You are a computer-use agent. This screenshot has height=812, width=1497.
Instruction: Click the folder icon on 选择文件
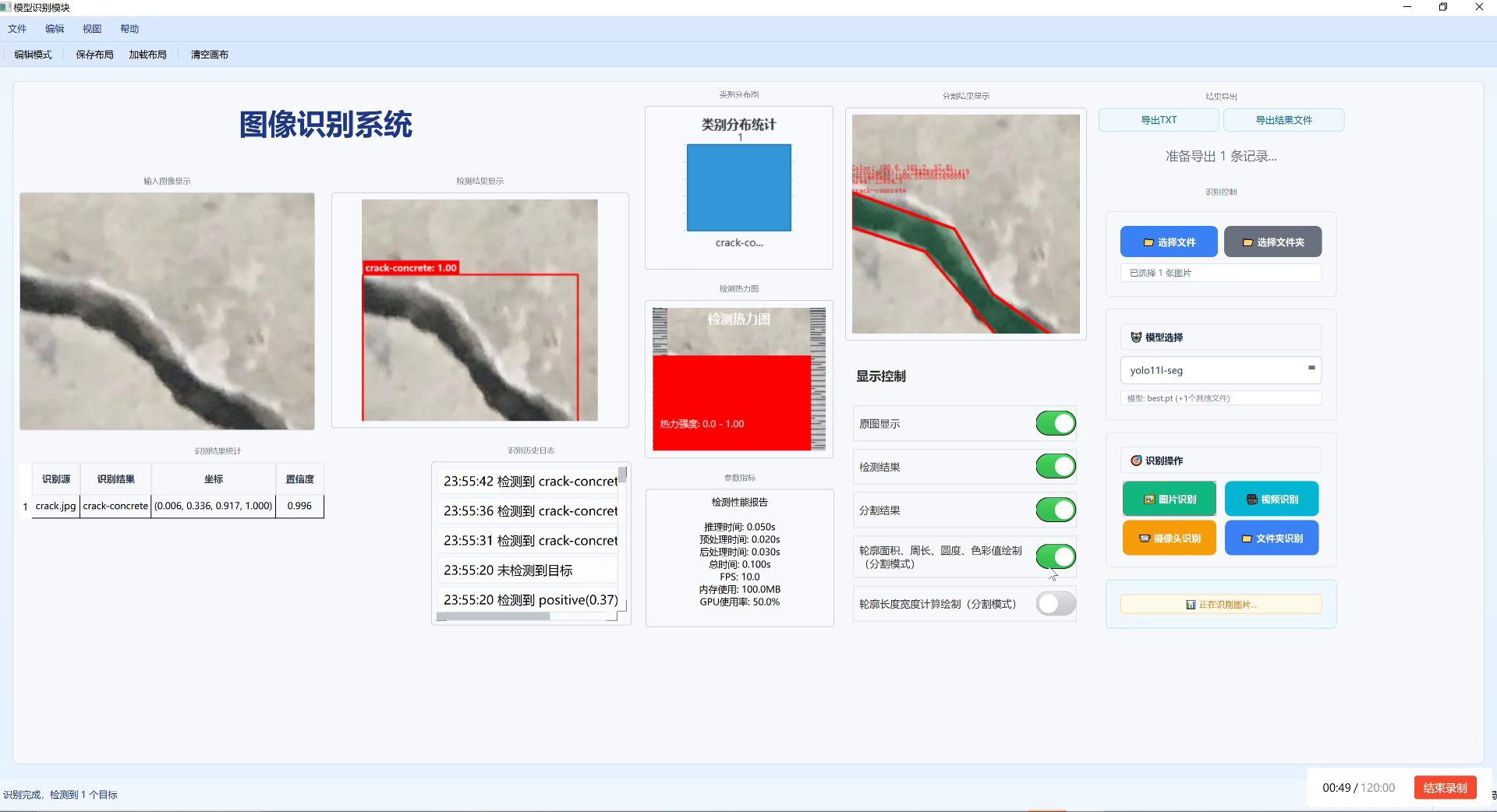point(1148,242)
